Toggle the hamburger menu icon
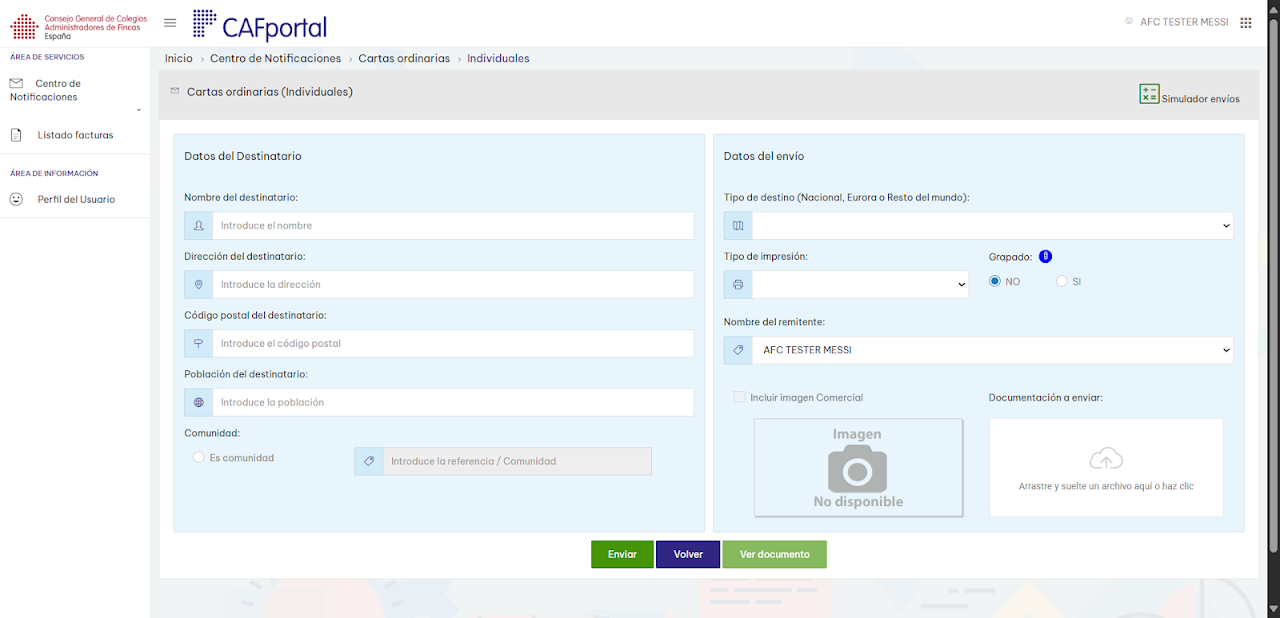Viewport: 1280px width, 618px height. [170, 23]
